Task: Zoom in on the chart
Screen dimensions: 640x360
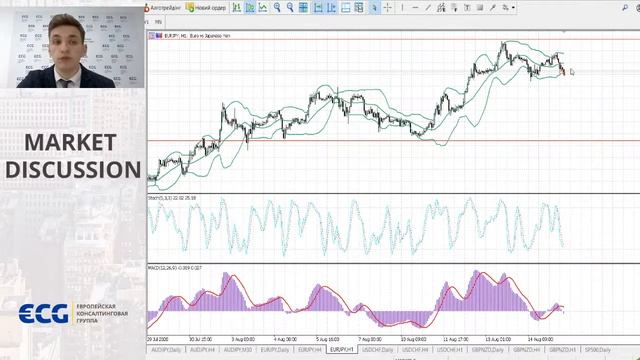Action: [277, 7]
